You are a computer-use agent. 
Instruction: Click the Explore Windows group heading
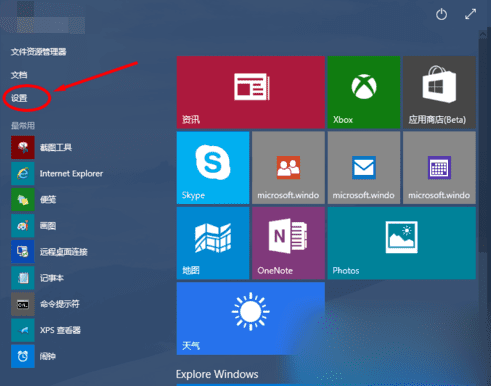point(217,374)
